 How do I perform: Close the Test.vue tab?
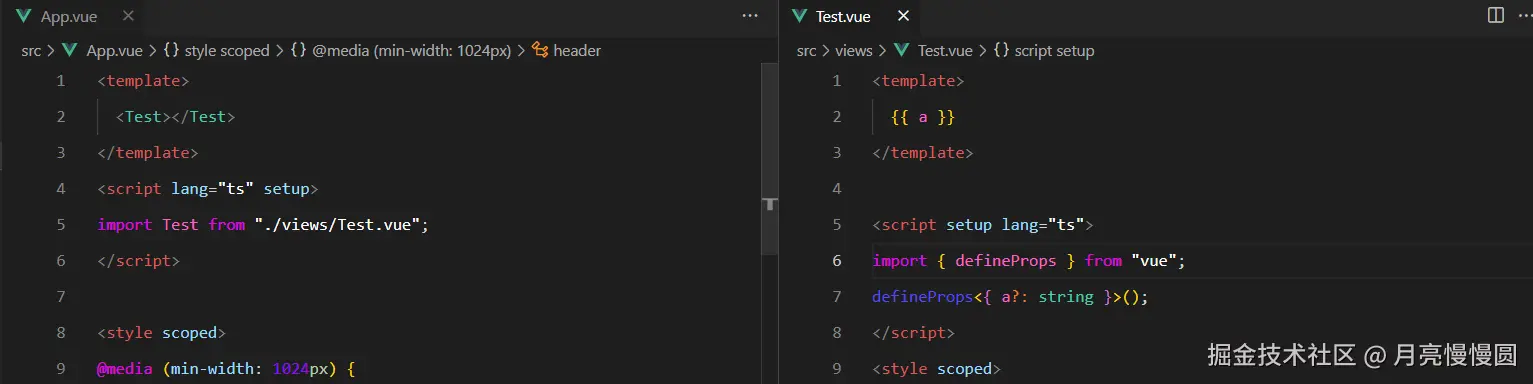pyautogui.click(x=903, y=16)
